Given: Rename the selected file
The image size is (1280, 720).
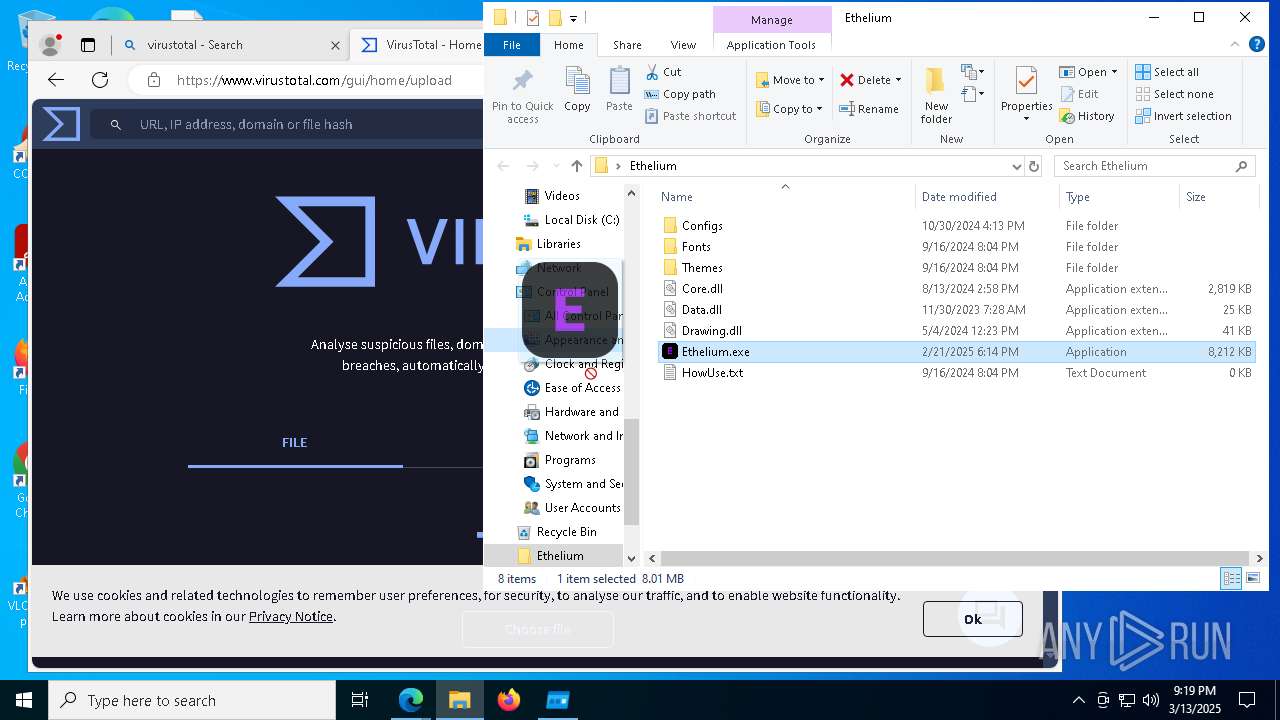Looking at the screenshot, I should point(869,109).
